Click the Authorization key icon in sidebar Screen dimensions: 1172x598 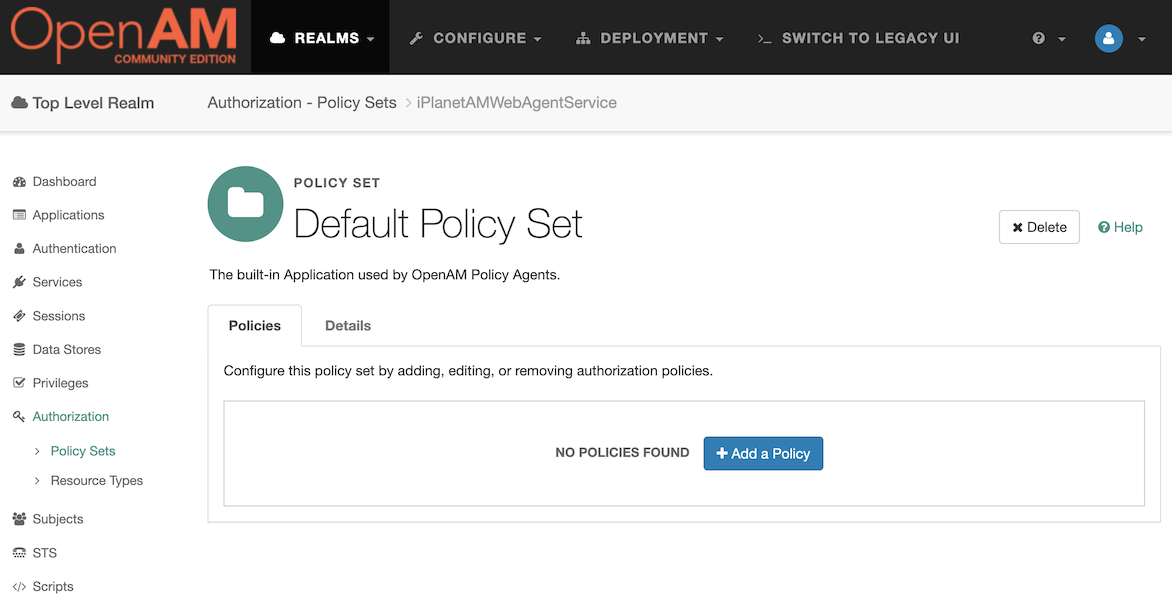(x=19, y=416)
